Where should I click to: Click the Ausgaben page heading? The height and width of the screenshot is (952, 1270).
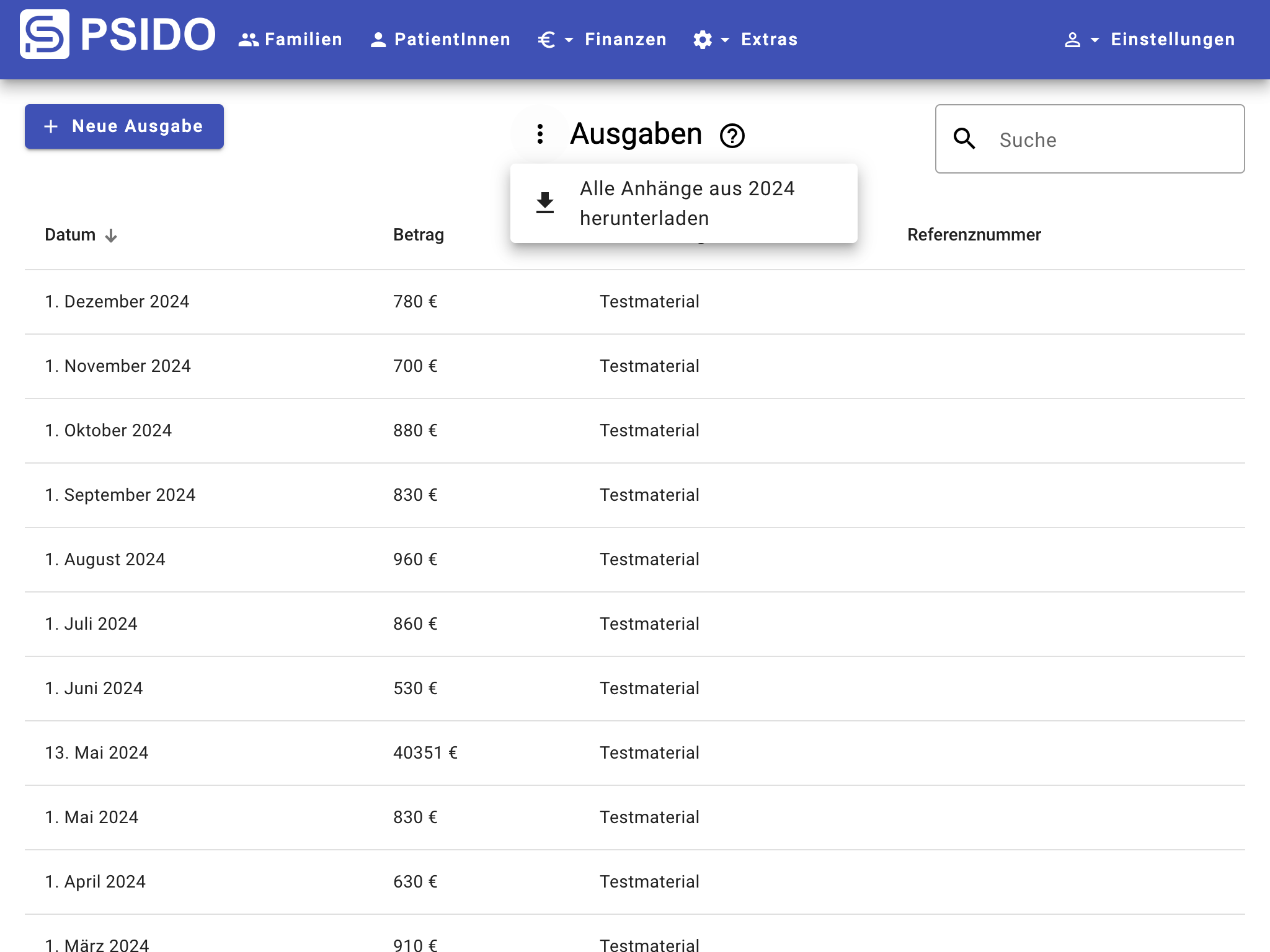pos(636,134)
